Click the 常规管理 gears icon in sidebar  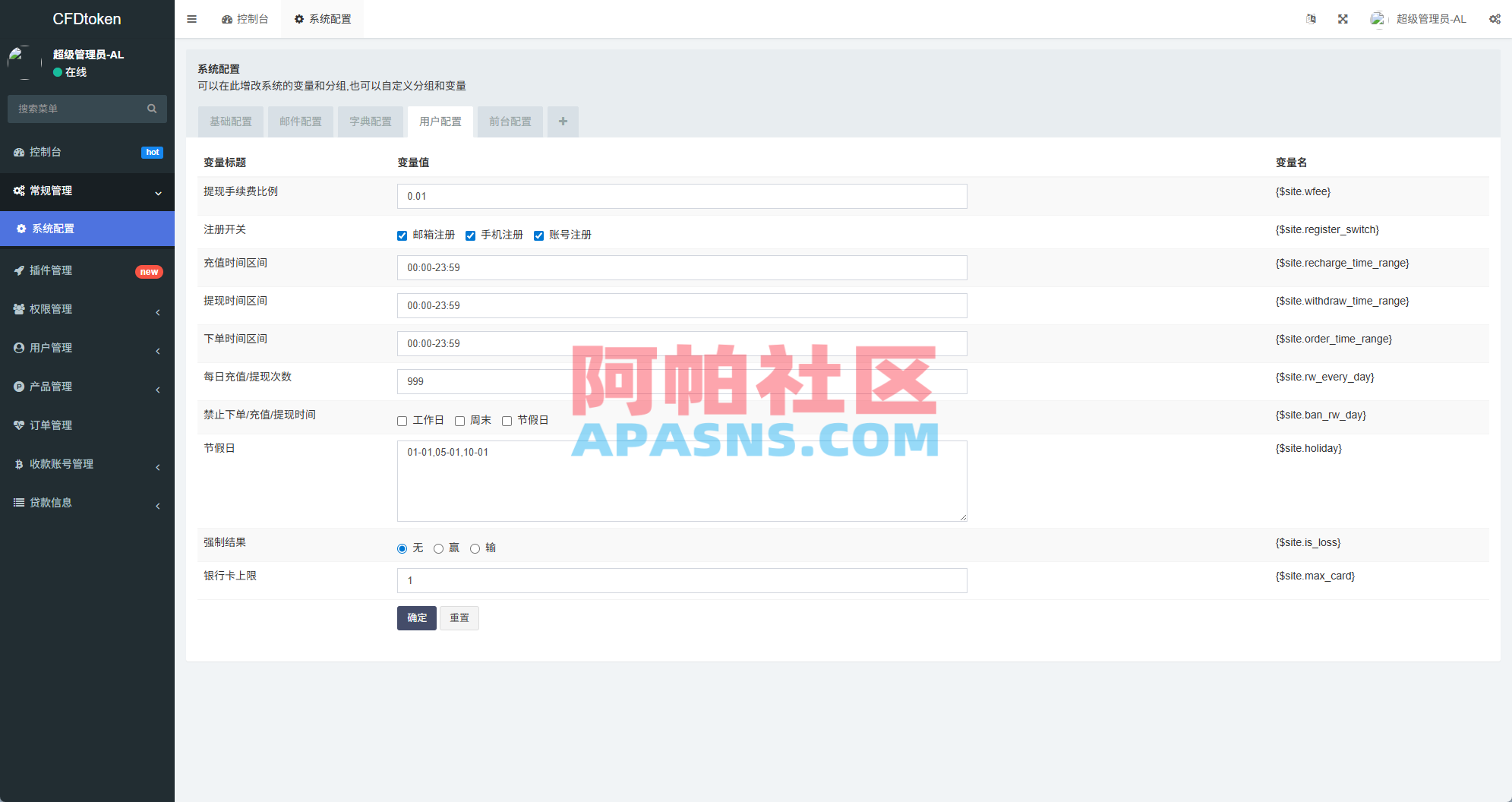tap(19, 191)
